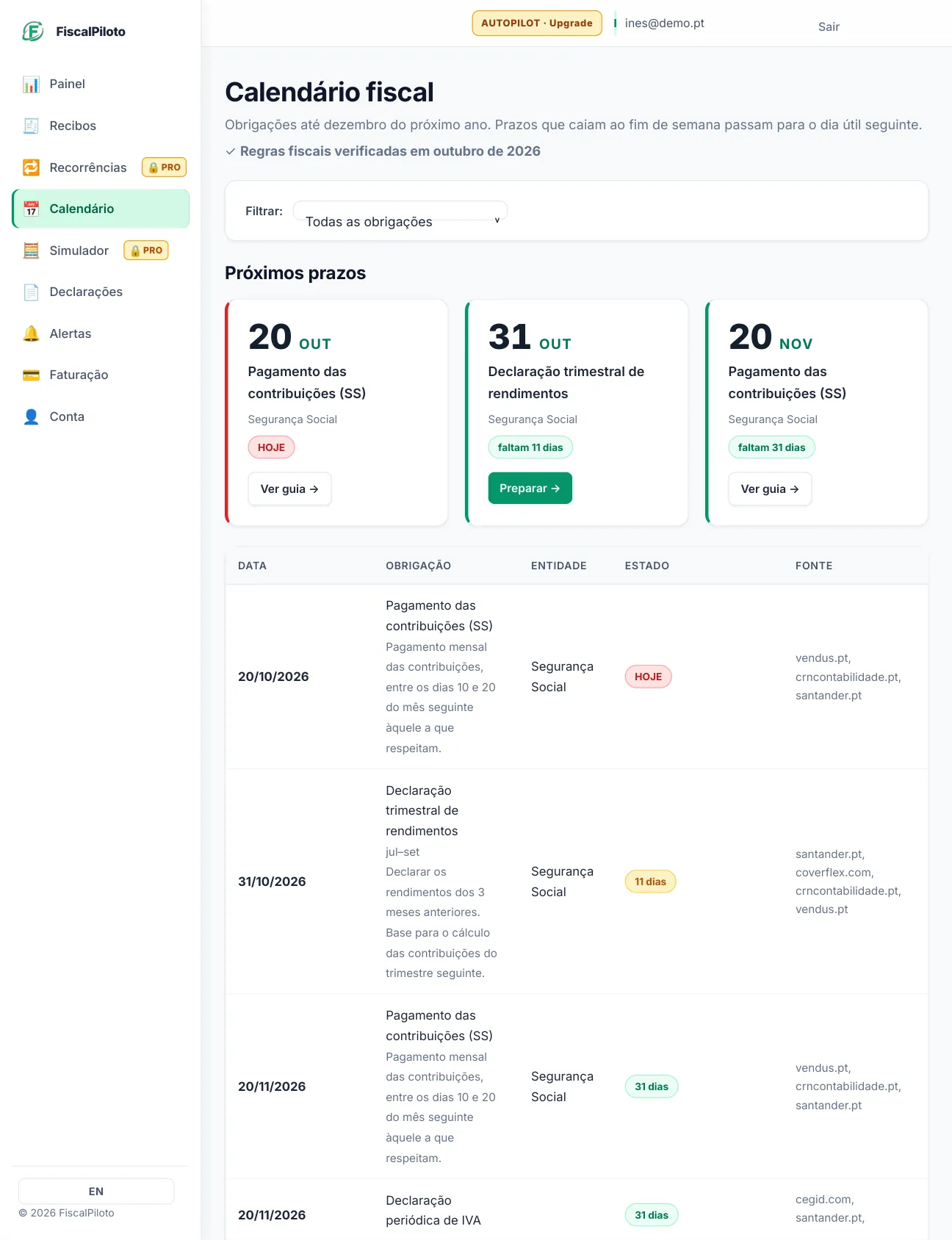
Task: Click the Alertas bell icon
Action: tap(31, 334)
